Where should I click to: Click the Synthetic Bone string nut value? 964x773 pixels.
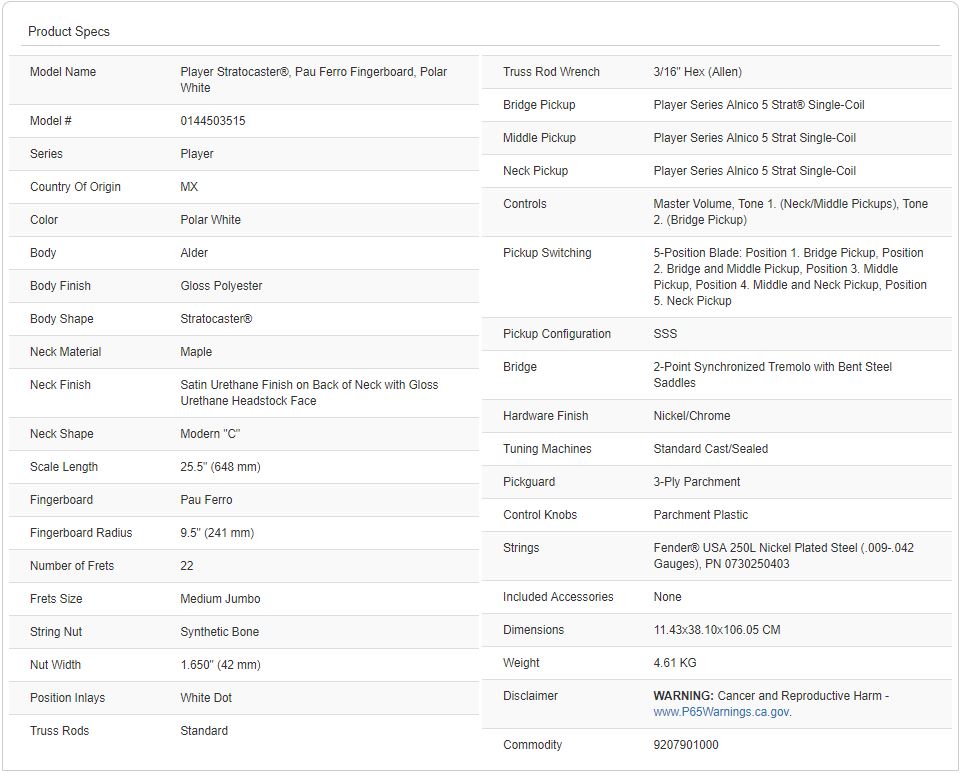(219, 632)
